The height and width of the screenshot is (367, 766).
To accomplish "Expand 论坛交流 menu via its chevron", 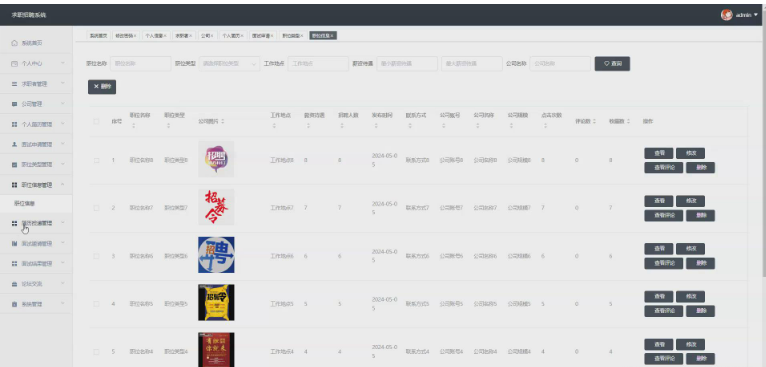I will pyautogui.click(x=63, y=283).
